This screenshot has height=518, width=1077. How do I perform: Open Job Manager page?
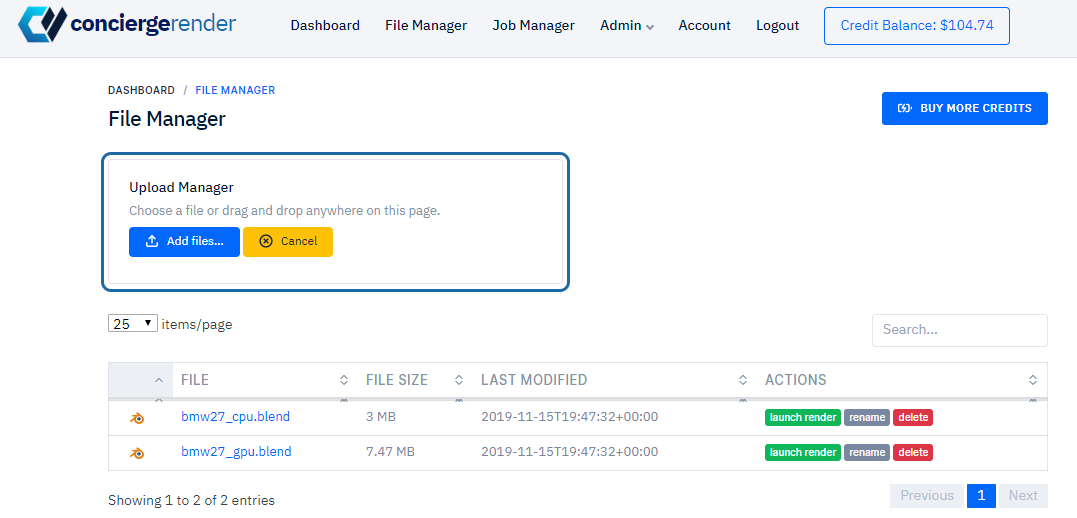pyautogui.click(x=534, y=25)
